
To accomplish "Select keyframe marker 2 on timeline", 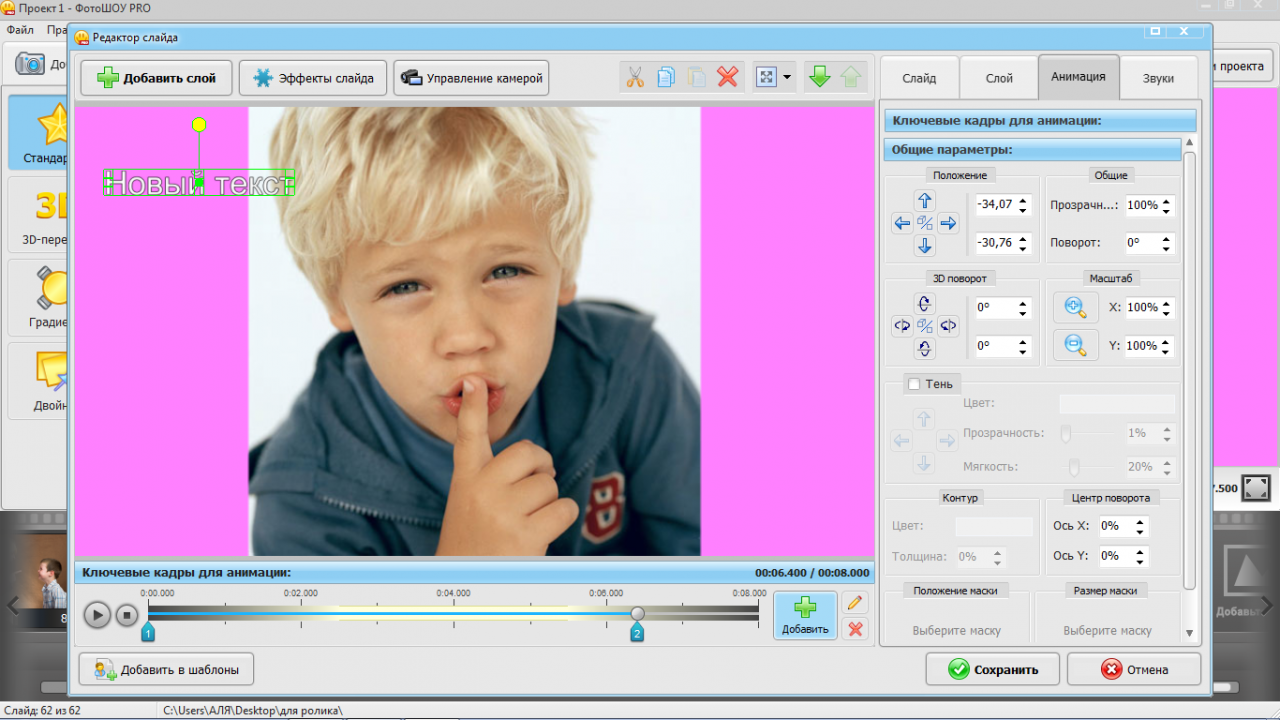I will [636, 632].
